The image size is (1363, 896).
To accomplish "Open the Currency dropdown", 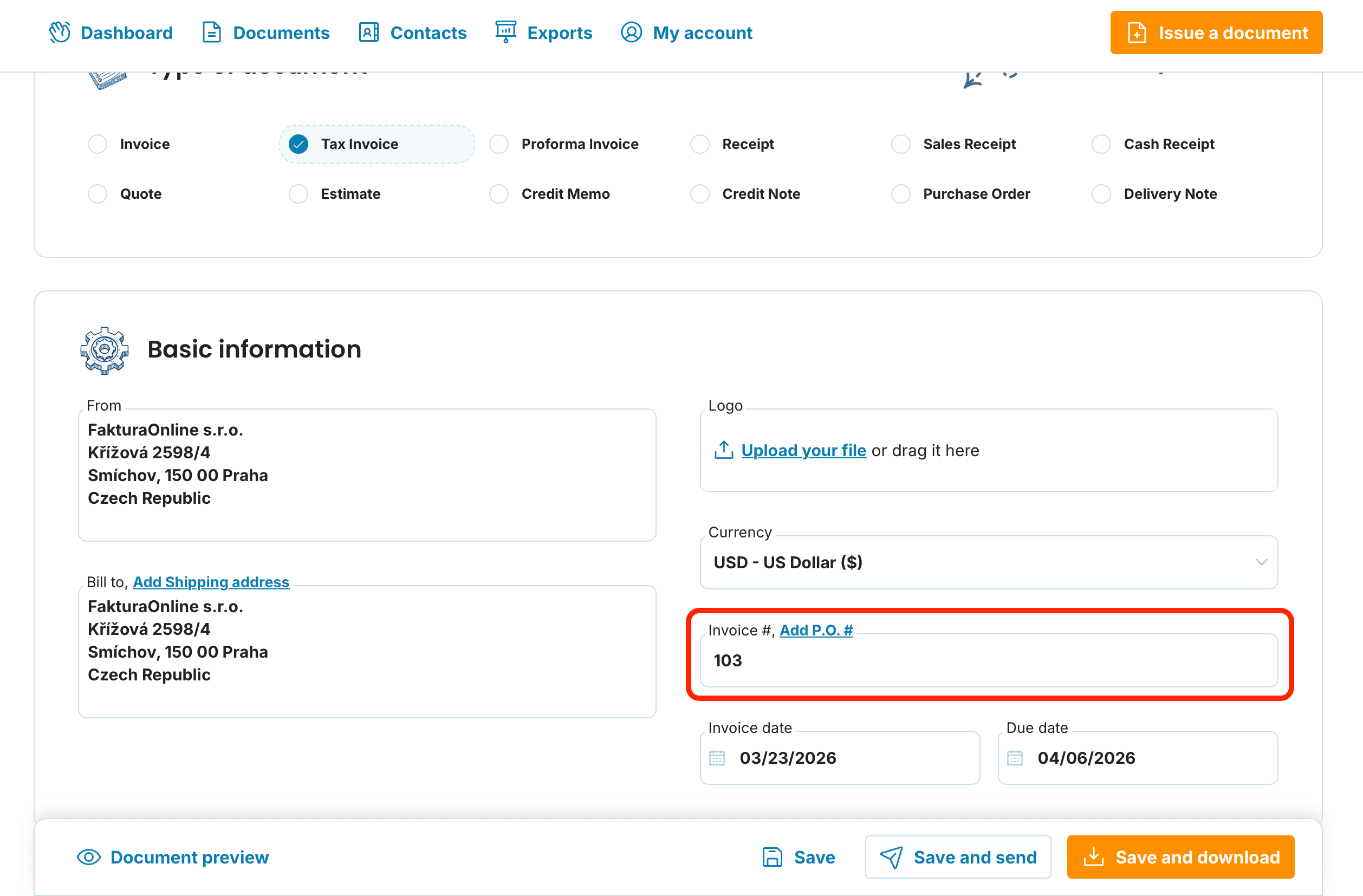I will coord(989,563).
